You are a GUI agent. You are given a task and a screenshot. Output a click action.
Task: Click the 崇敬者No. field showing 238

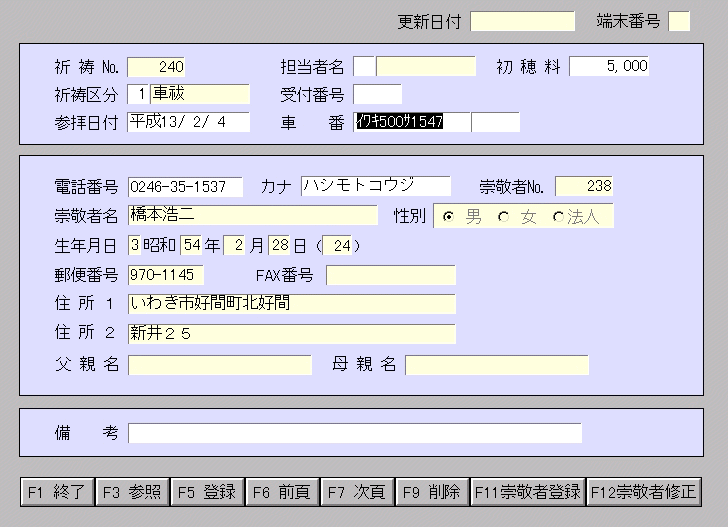(x=584, y=186)
